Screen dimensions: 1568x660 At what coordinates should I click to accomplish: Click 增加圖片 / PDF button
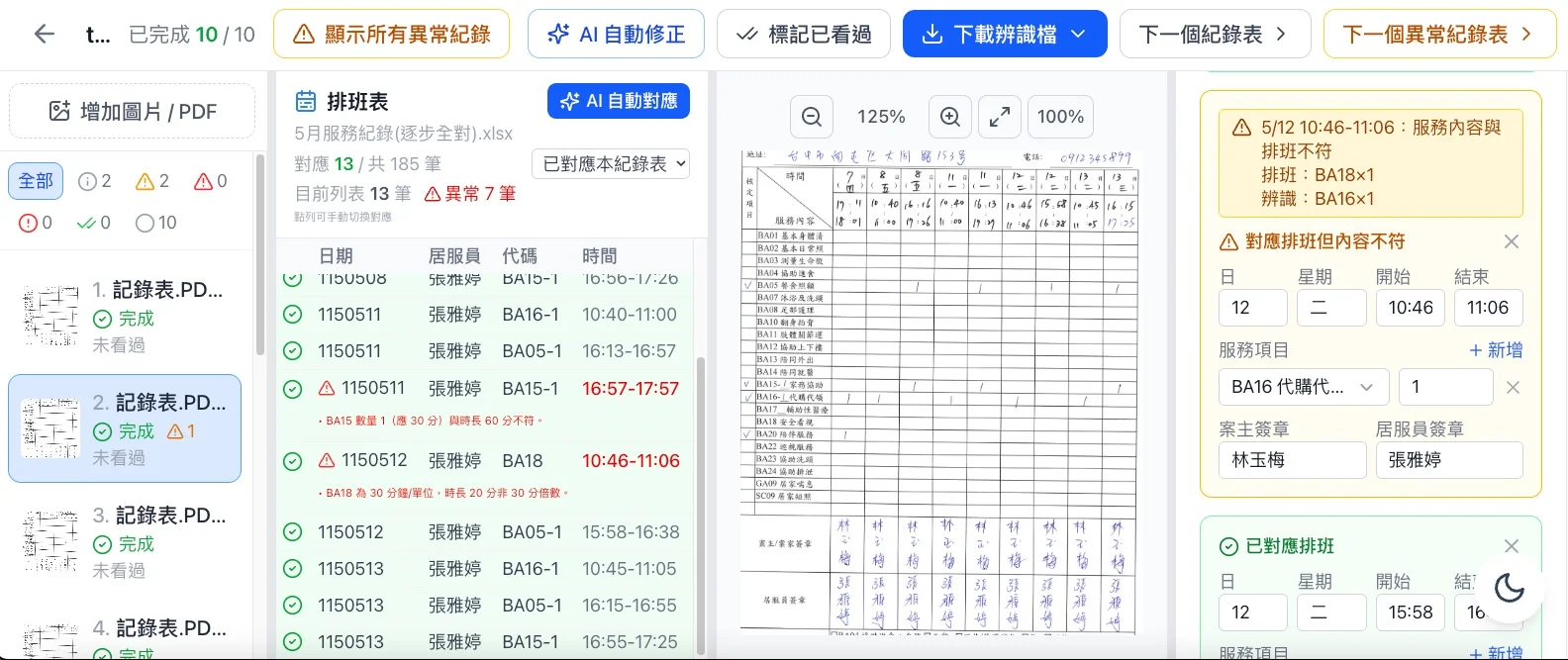pyautogui.click(x=133, y=112)
